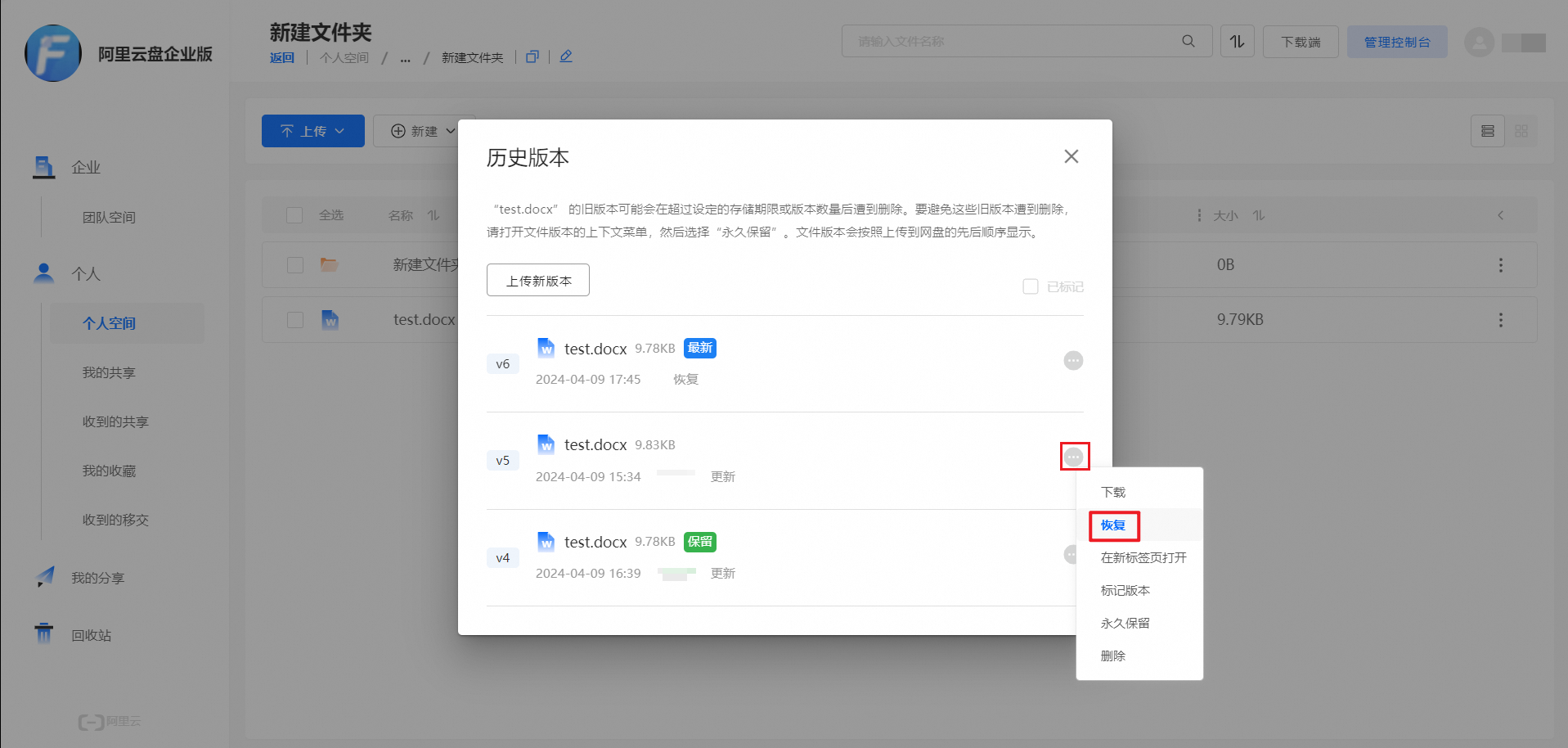This screenshot has width=1568, height=748.
Task: Choose 恢复 from the version context menu
Action: [1113, 525]
